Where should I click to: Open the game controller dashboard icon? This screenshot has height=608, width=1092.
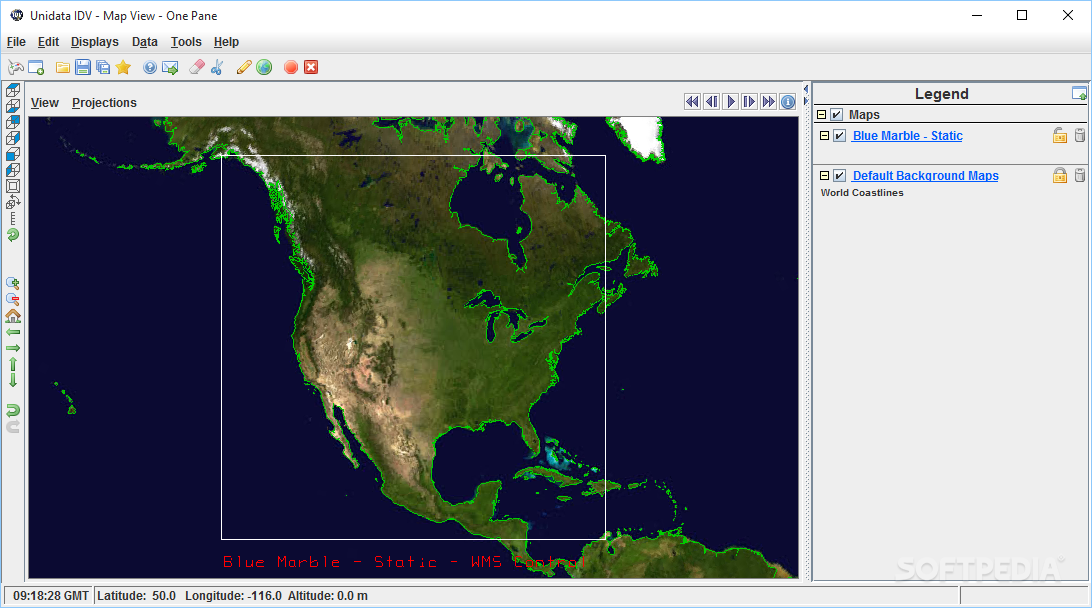coord(15,68)
